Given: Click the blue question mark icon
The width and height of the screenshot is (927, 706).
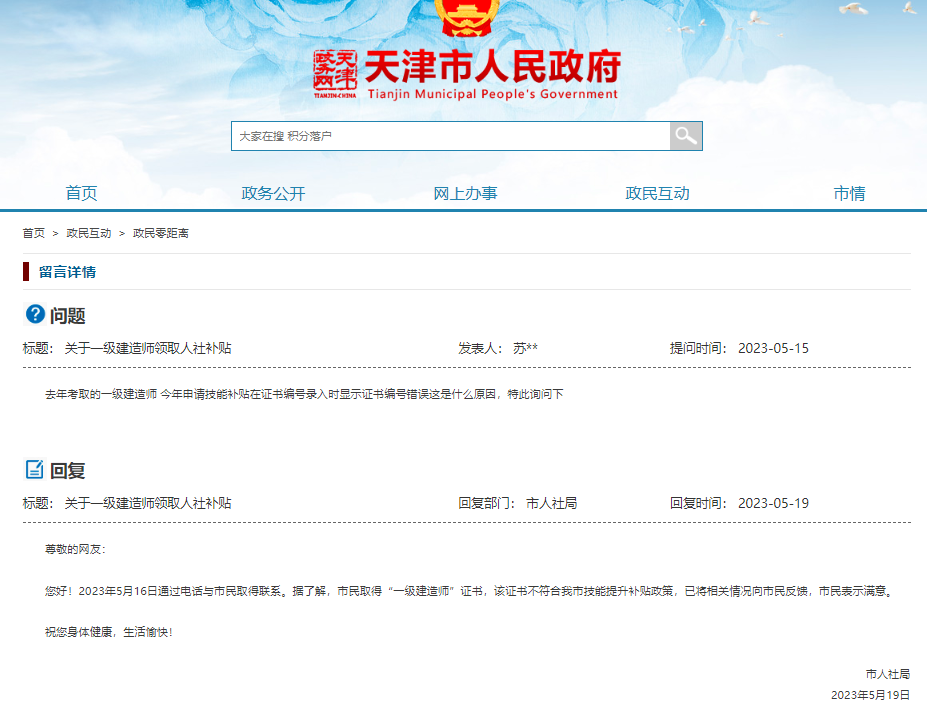Looking at the screenshot, I should 35,315.
